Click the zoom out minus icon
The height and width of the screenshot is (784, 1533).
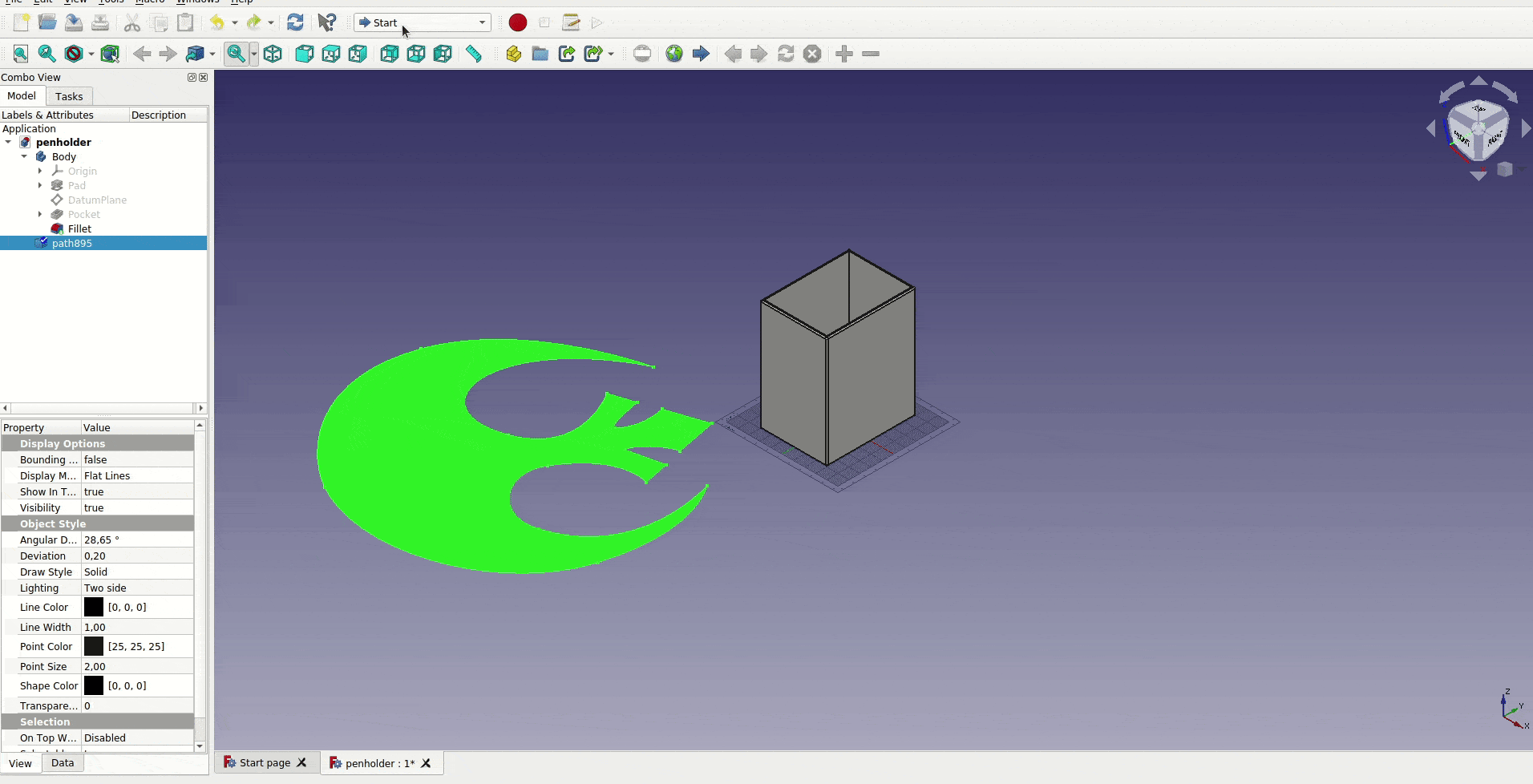pyautogui.click(x=871, y=54)
